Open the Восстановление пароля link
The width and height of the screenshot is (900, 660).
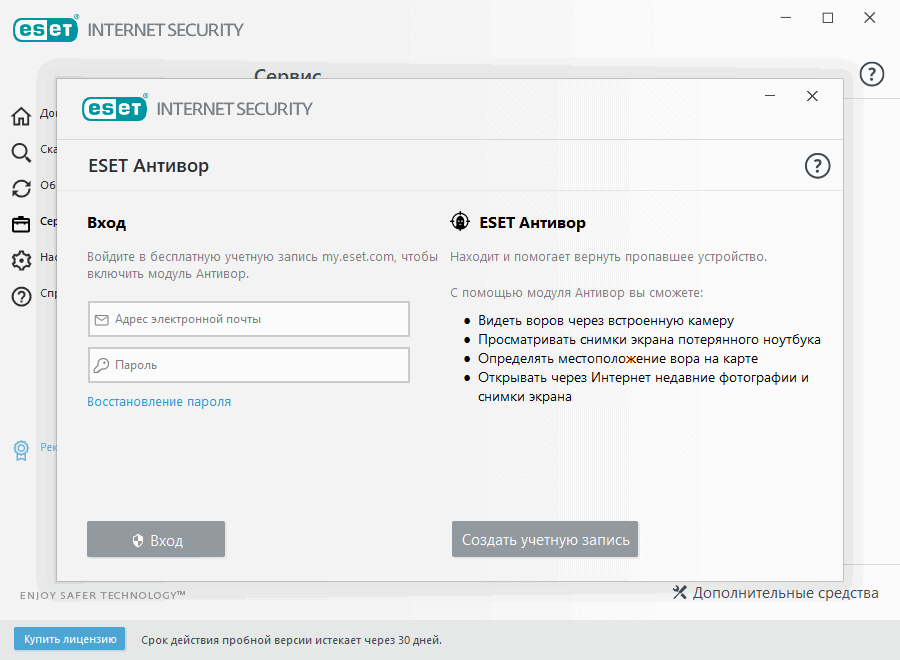159,402
